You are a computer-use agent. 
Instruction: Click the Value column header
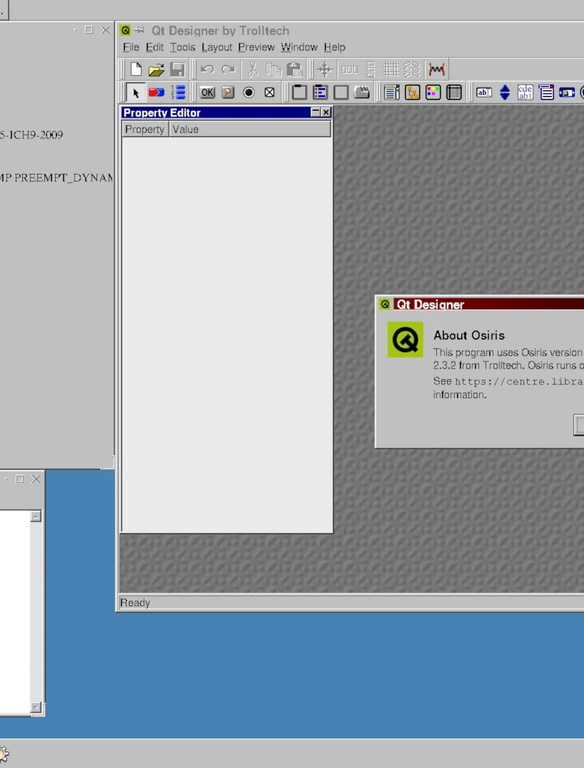[x=250, y=129]
